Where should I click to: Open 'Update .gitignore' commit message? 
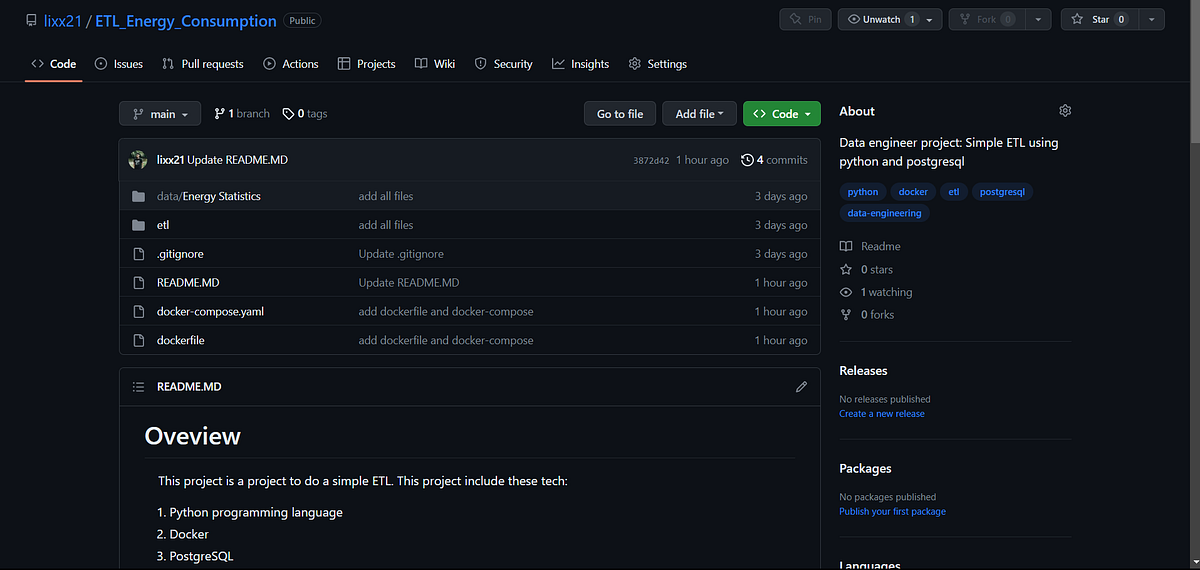(x=401, y=254)
